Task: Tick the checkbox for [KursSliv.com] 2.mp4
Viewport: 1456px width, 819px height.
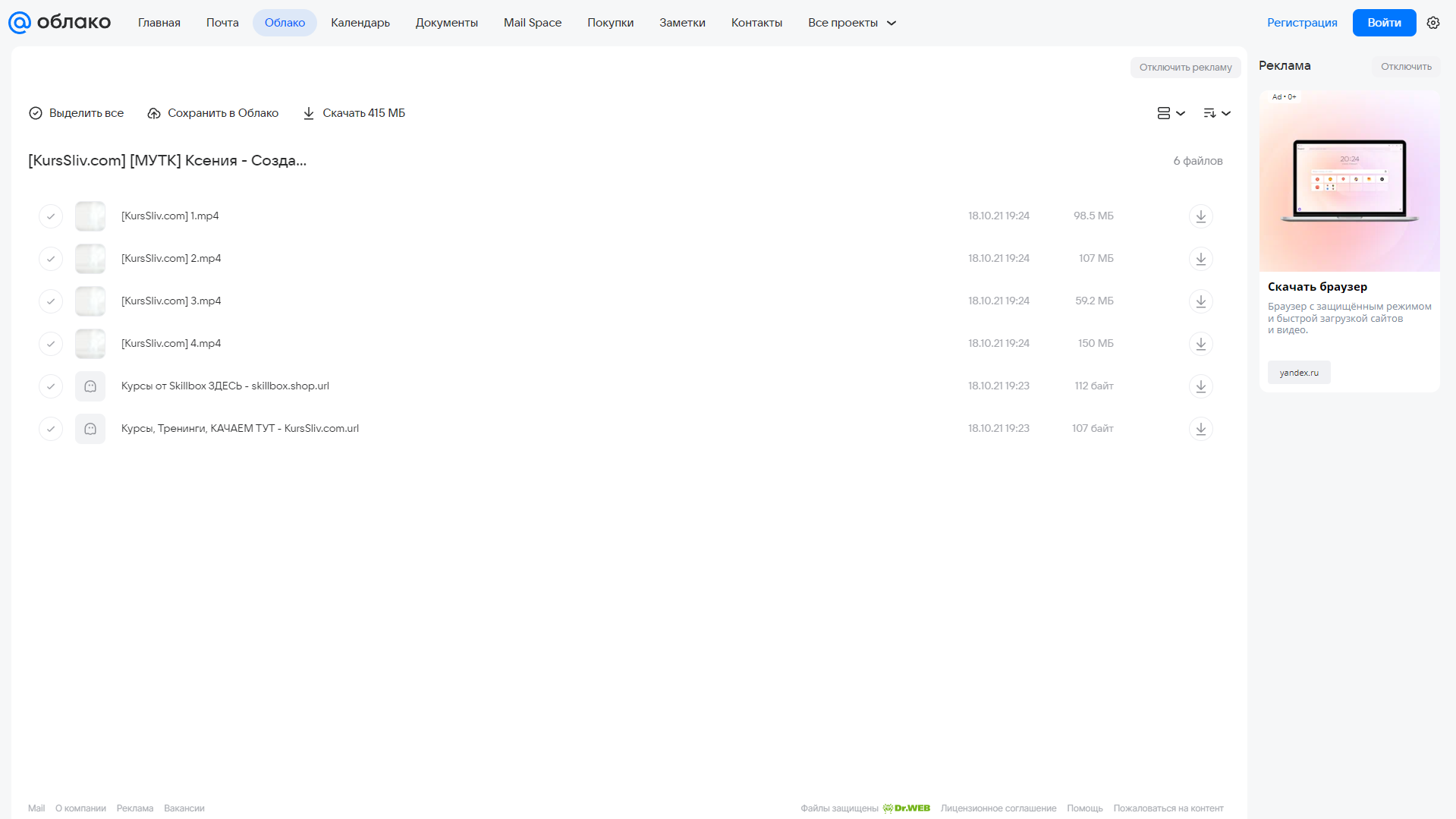Action: pyautogui.click(x=51, y=259)
